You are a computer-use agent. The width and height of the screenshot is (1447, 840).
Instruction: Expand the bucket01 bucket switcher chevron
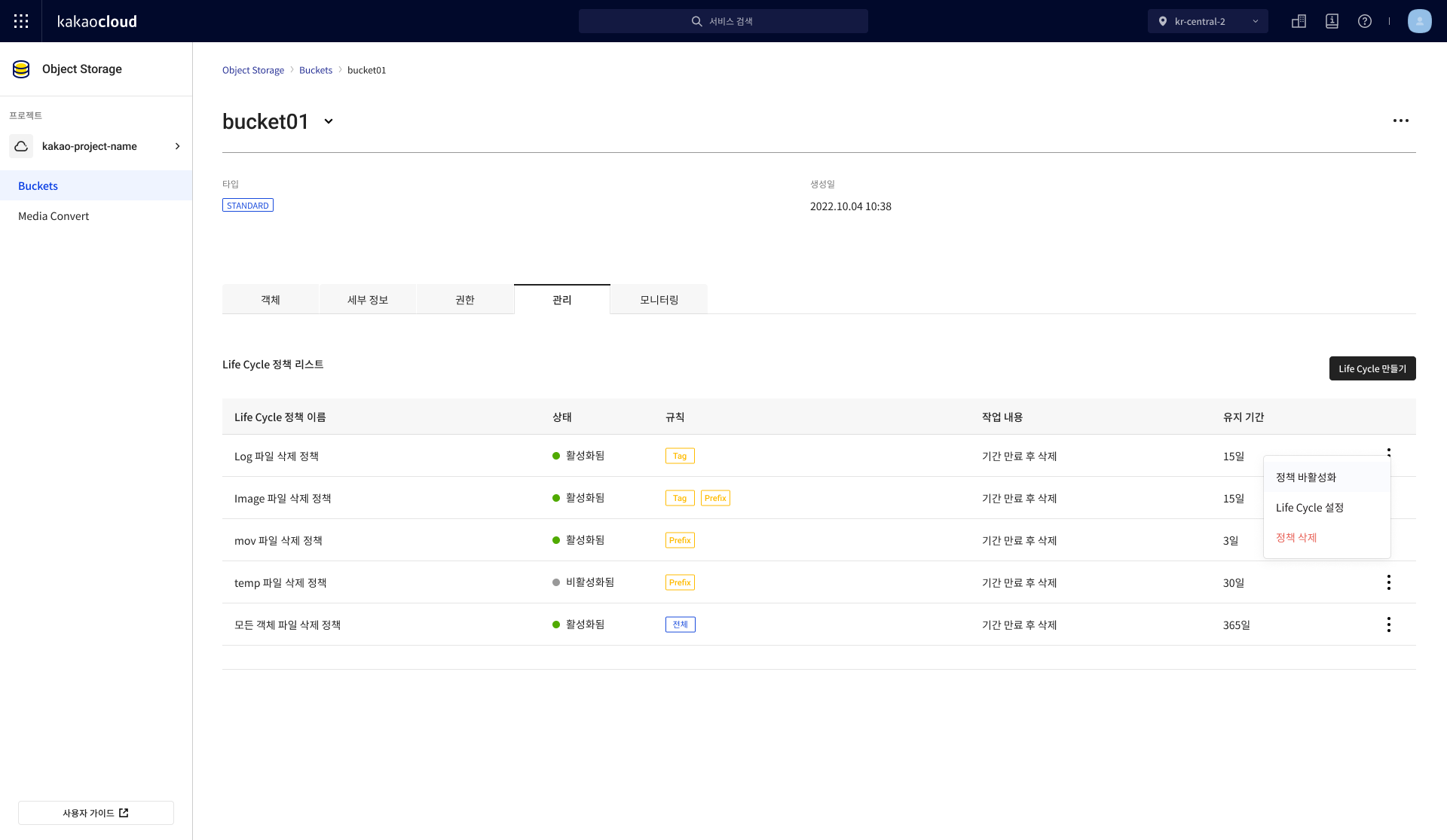click(329, 121)
